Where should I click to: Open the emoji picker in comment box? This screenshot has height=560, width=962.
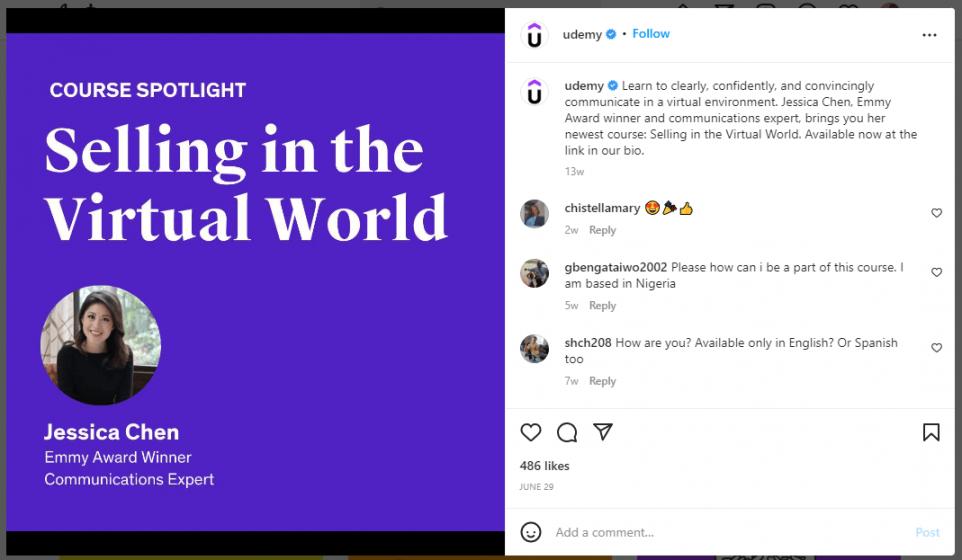(x=532, y=532)
